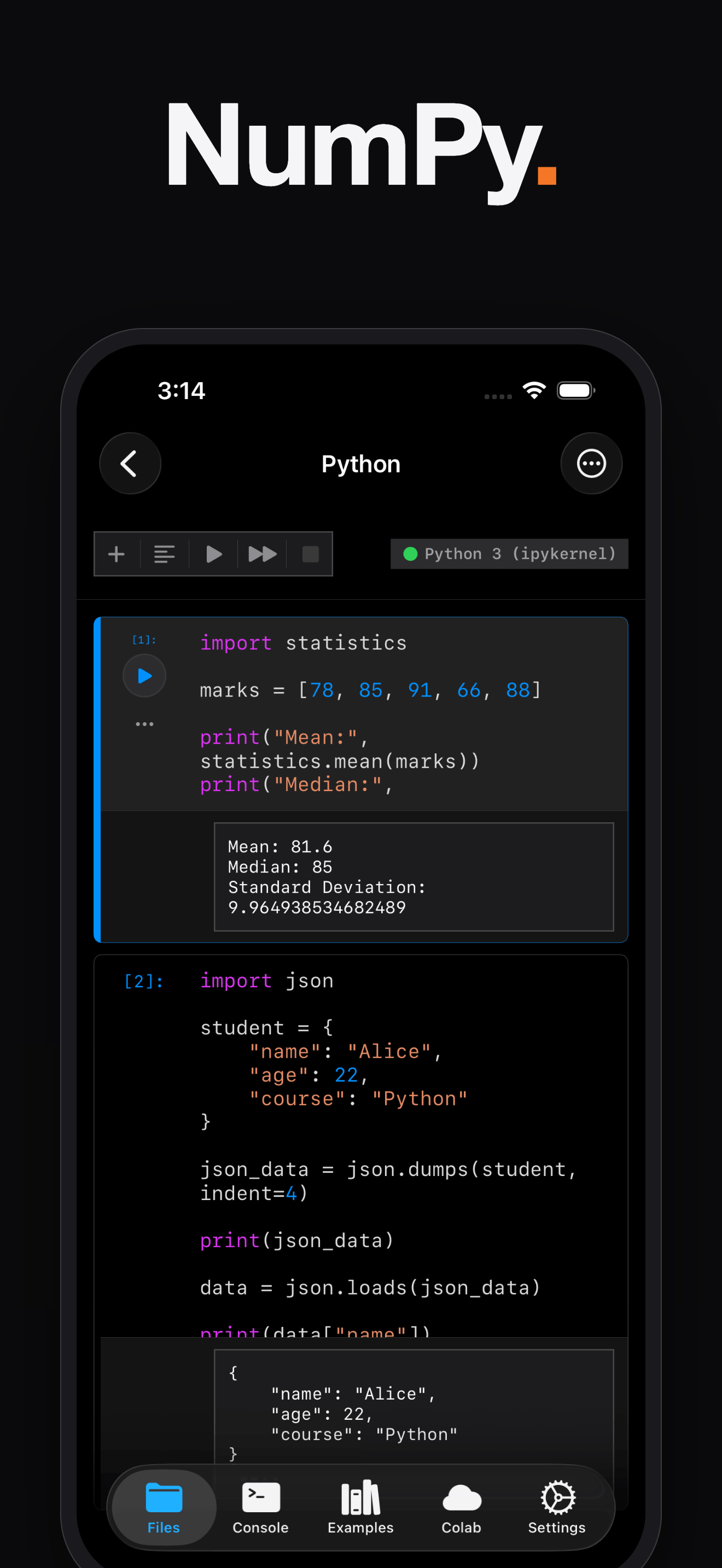Click the [1]: cell execution label

coord(144,640)
